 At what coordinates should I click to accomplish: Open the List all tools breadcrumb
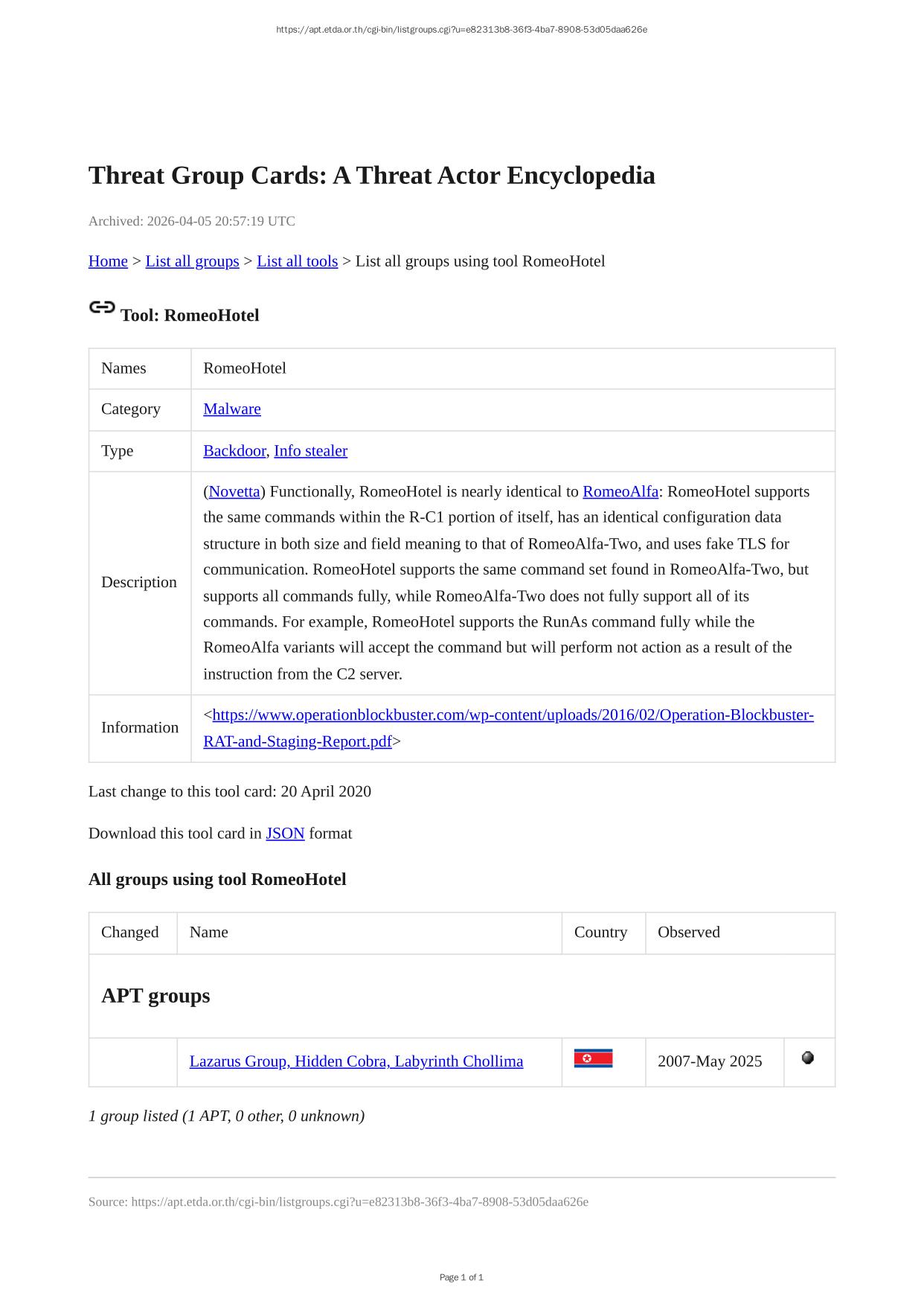tap(297, 261)
